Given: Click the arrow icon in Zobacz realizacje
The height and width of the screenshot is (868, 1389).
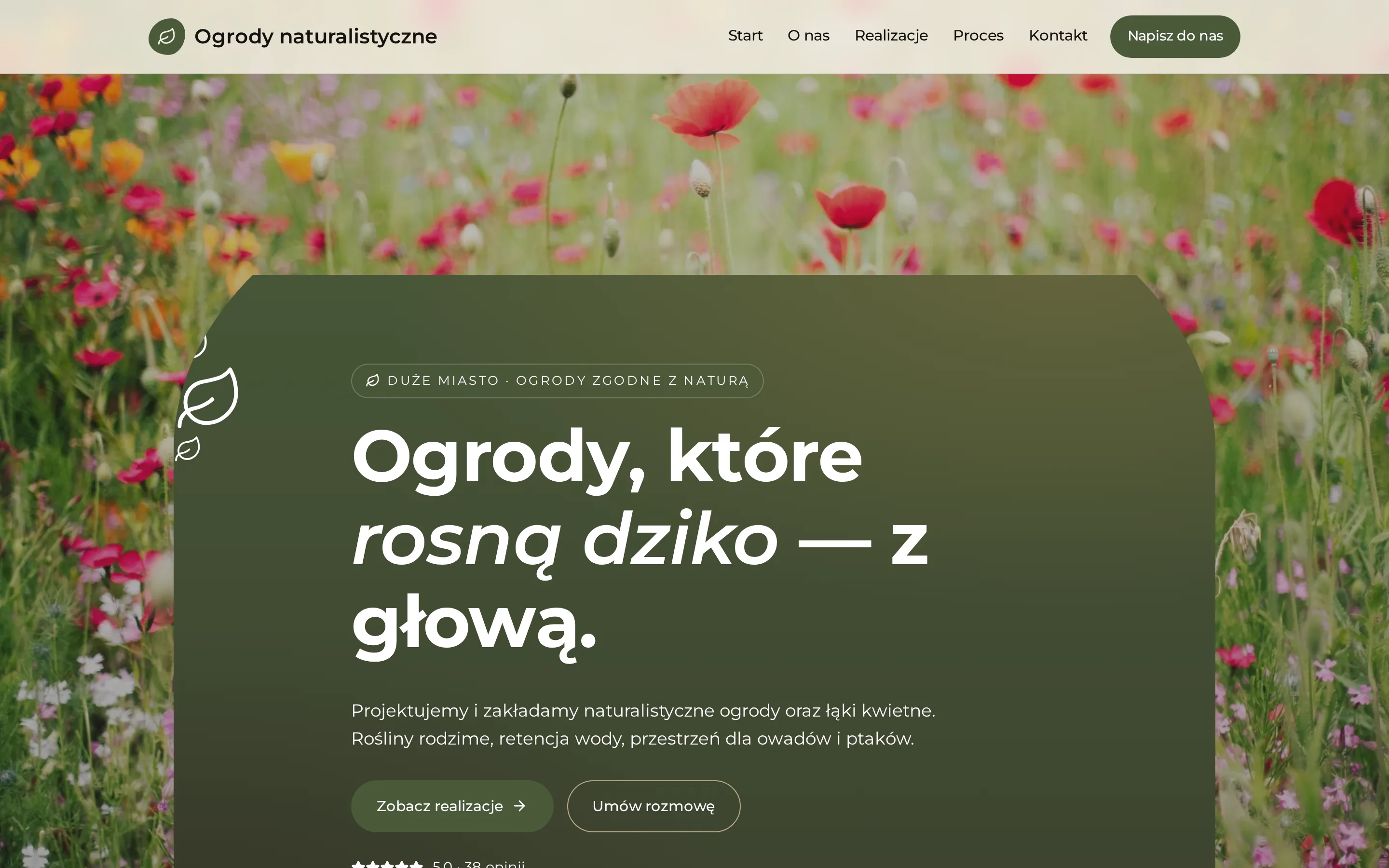Looking at the screenshot, I should click(519, 806).
